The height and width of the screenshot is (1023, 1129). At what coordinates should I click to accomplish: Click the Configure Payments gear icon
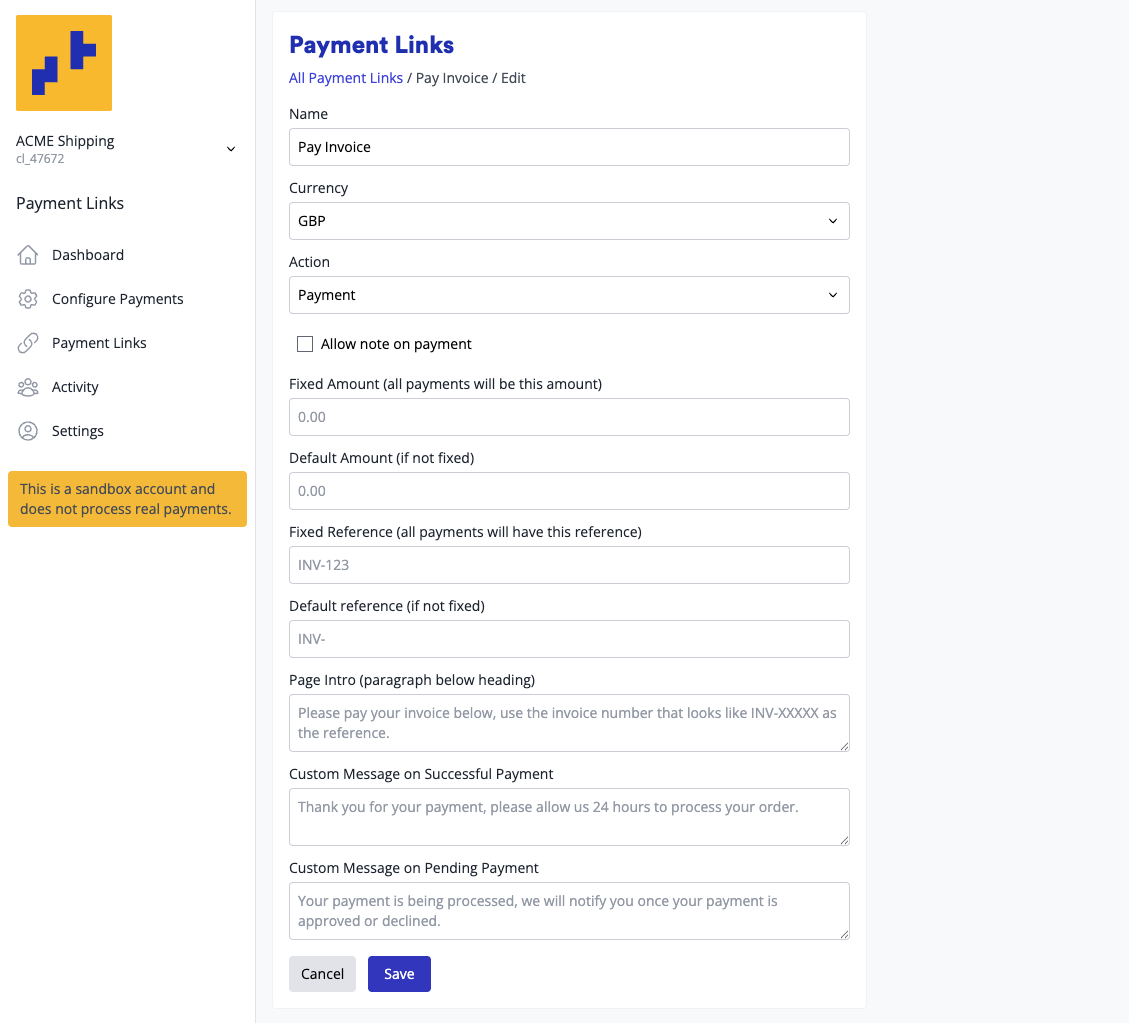click(28, 299)
